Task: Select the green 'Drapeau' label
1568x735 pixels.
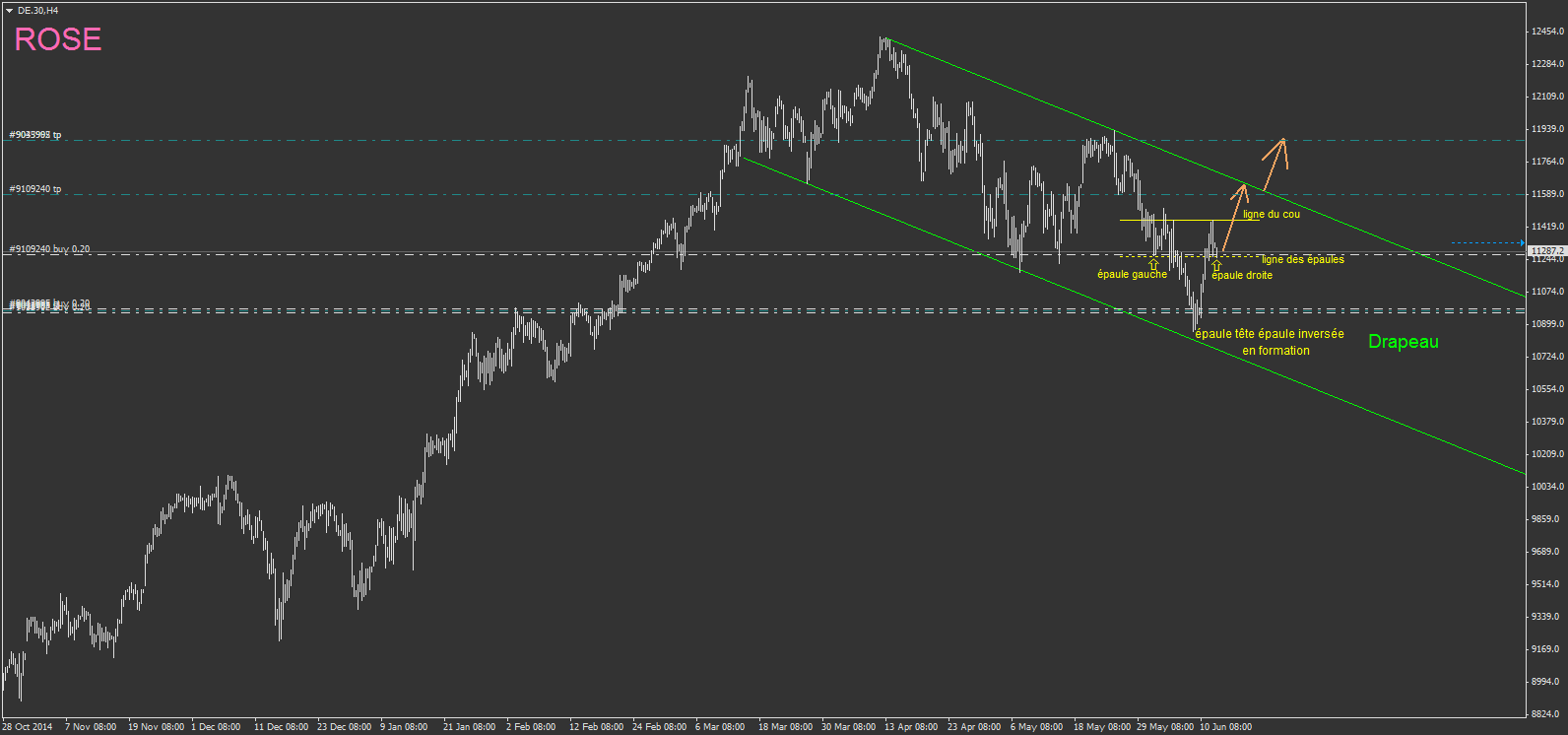Action: 1404,342
